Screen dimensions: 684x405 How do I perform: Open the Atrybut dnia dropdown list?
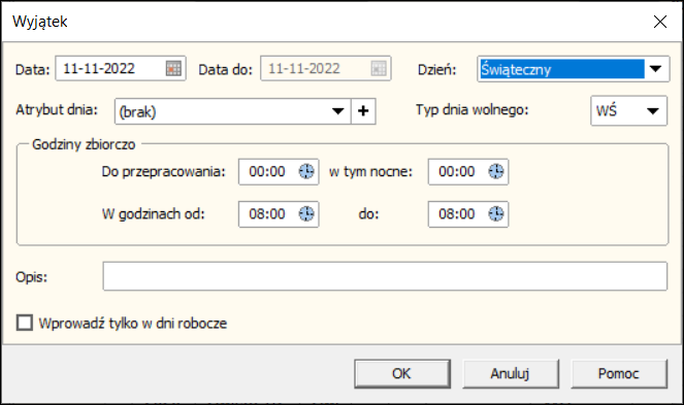coord(338,111)
